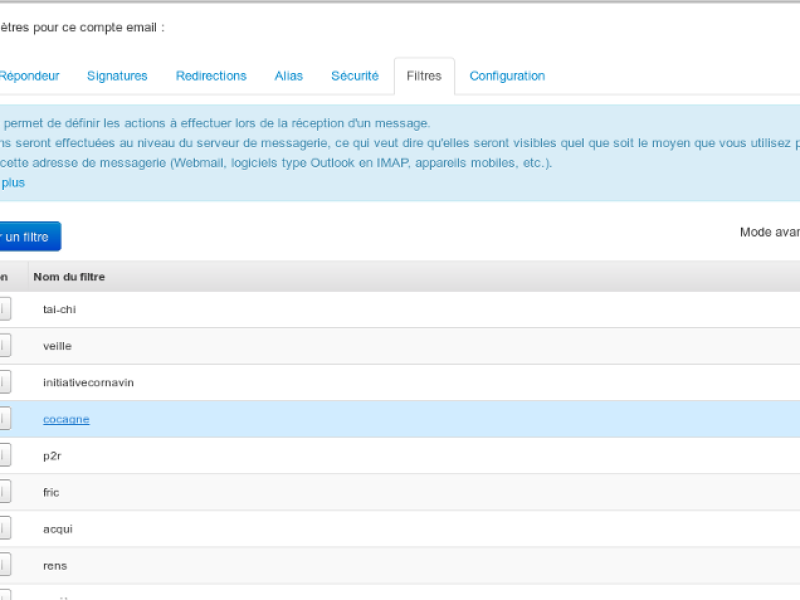Screen dimensions: 800x600
Task: Follow the 'plus' link in the info box
Action: point(13,183)
